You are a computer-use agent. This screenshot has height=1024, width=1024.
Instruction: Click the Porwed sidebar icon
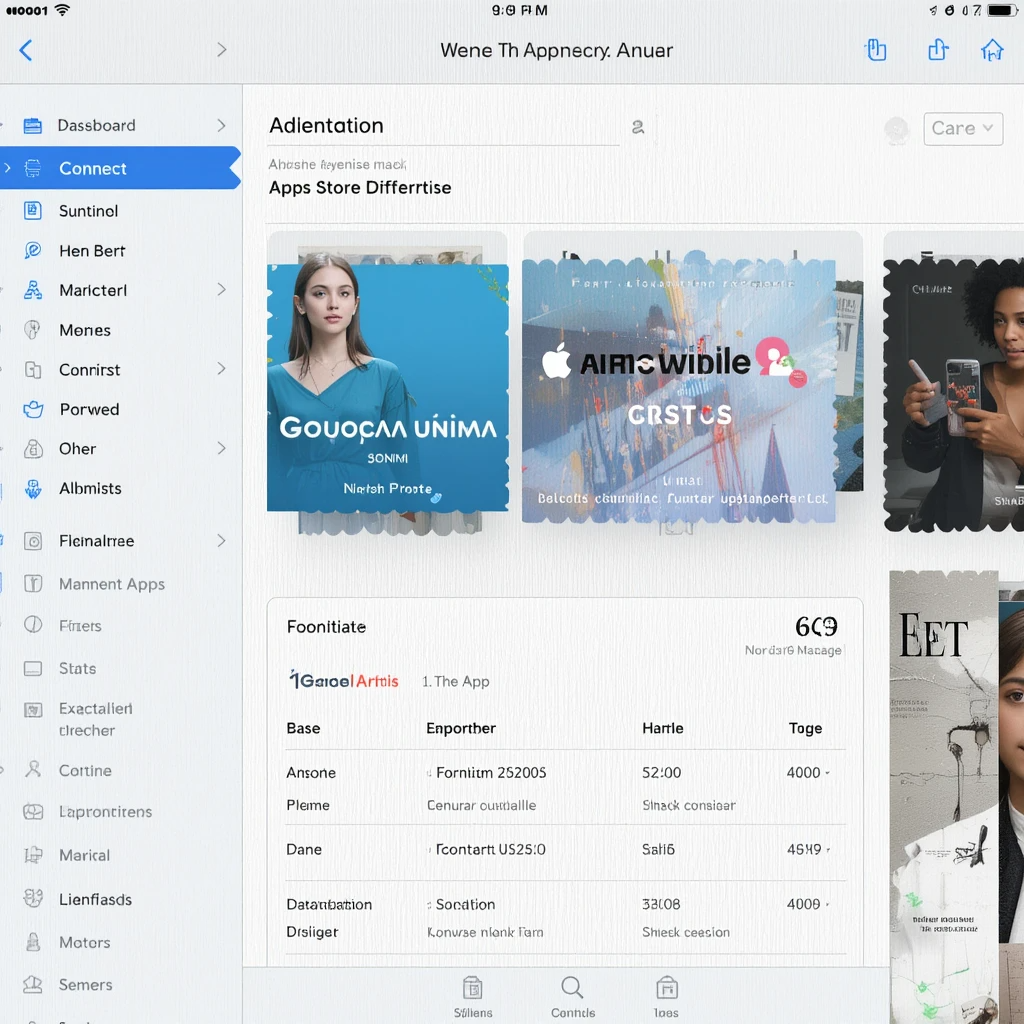(x=33, y=409)
